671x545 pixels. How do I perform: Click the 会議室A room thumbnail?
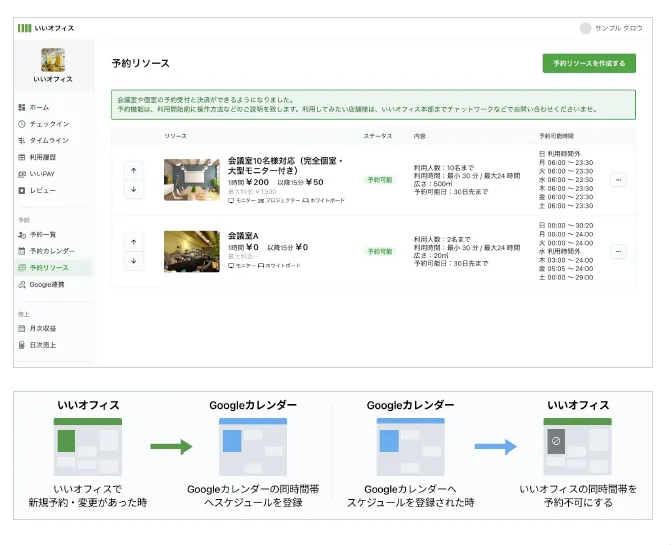click(x=192, y=252)
